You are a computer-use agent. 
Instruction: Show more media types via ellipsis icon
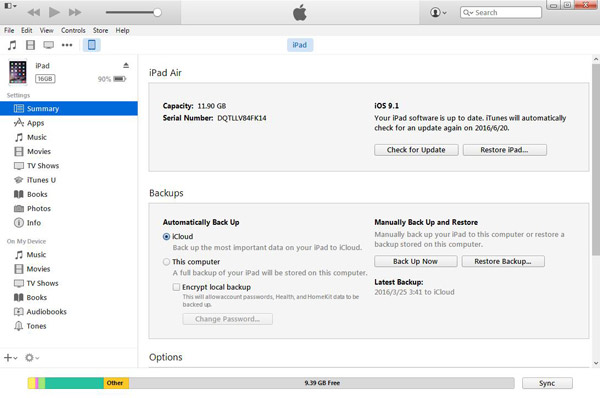click(67, 45)
